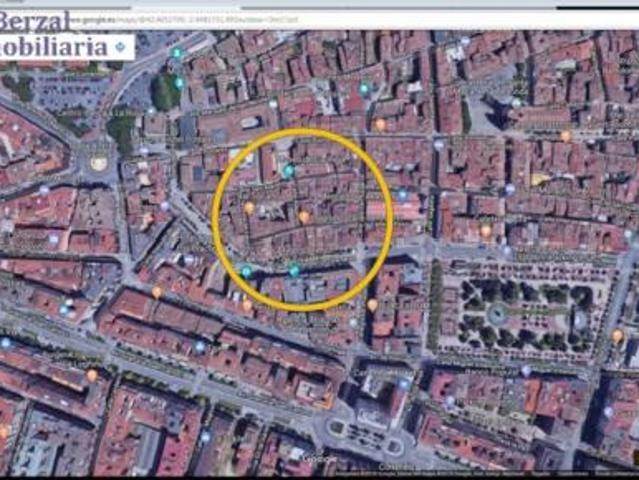Select the orange marker above the park's left side
The width and height of the screenshot is (639, 480).
click(x=486, y=230)
